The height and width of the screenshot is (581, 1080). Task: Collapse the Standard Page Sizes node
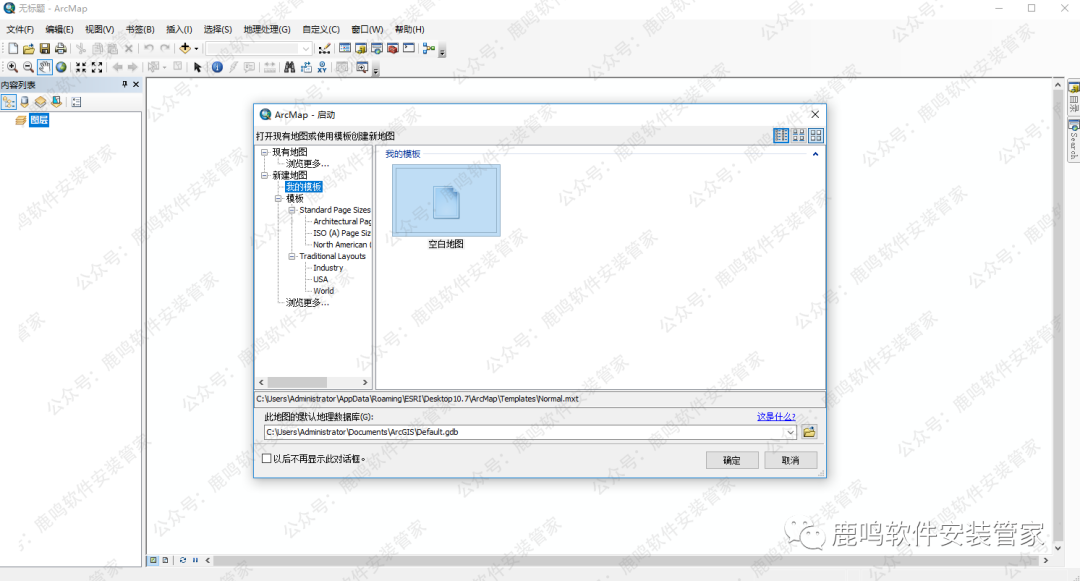pyautogui.click(x=292, y=210)
